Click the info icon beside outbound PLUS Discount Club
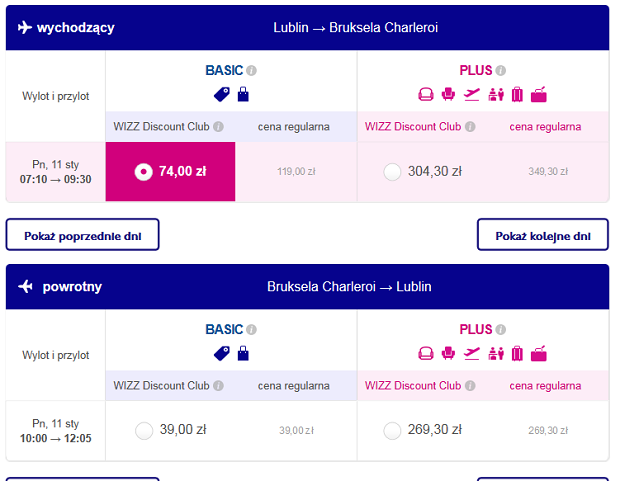Image resolution: width=620 pixels, height=481 pixels. tap(470, 127)
